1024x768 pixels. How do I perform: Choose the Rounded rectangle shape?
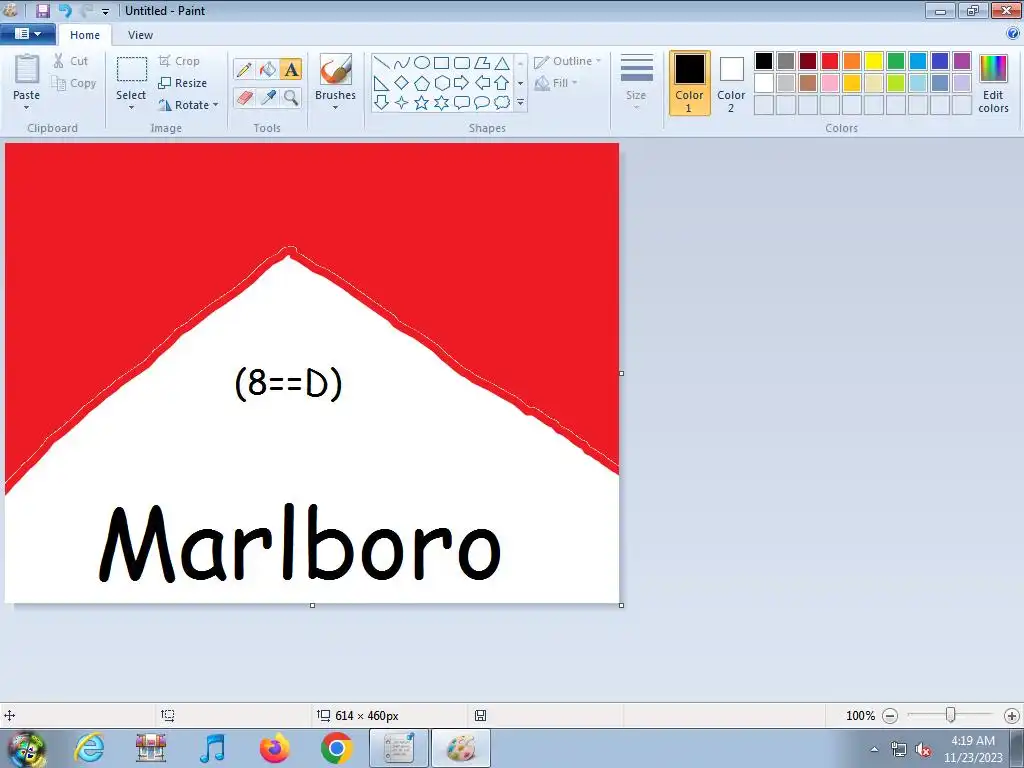462,63
